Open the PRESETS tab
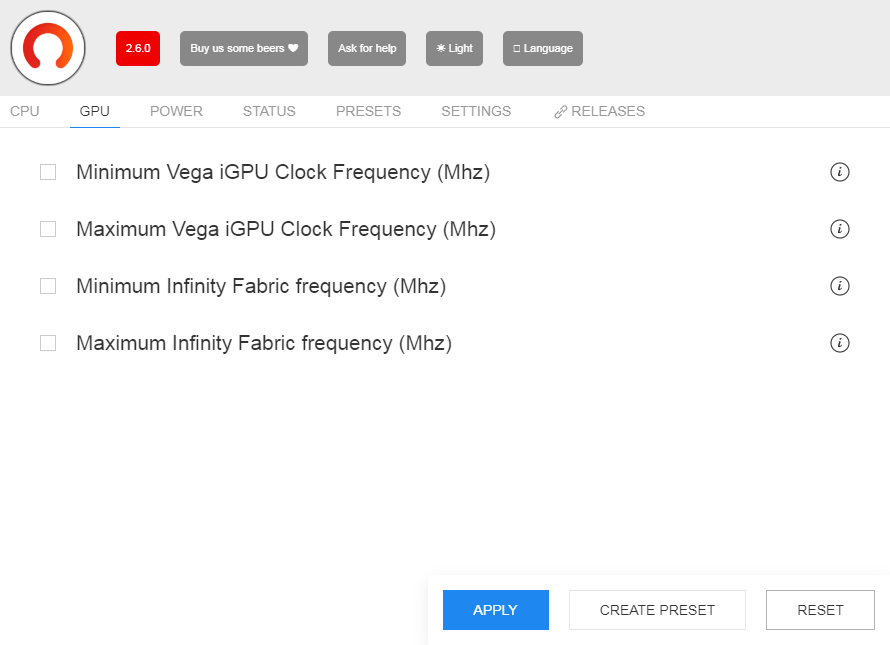 tap(368, 111)
